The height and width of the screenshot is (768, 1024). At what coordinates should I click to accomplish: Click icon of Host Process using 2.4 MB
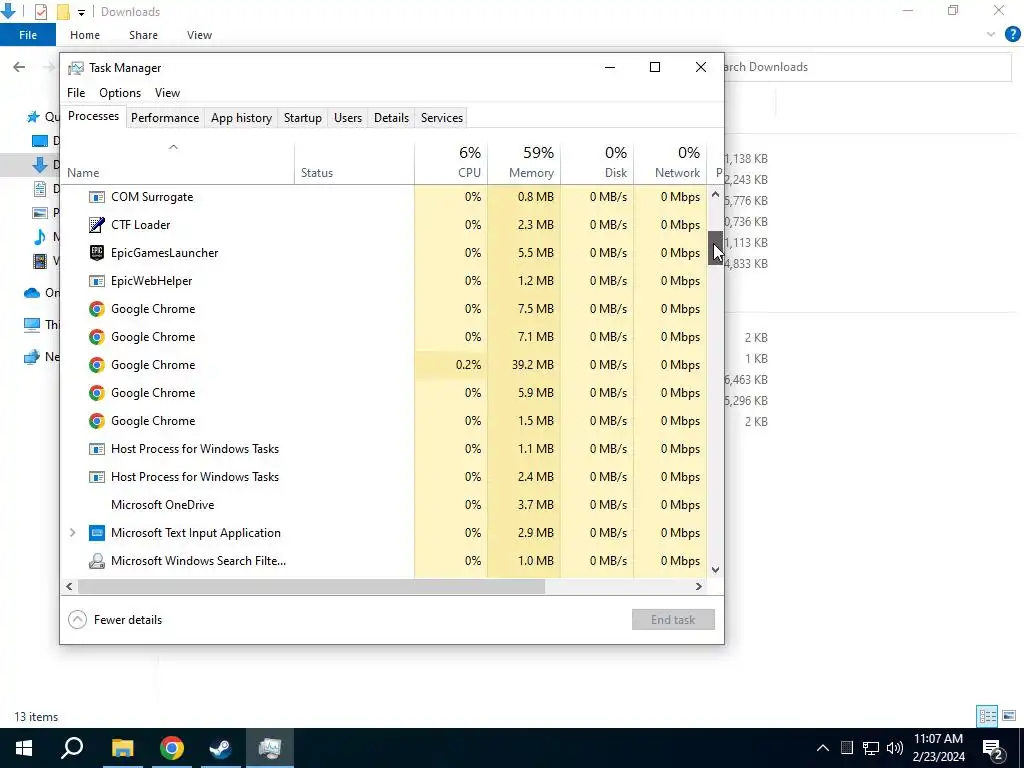click(97, 477)
